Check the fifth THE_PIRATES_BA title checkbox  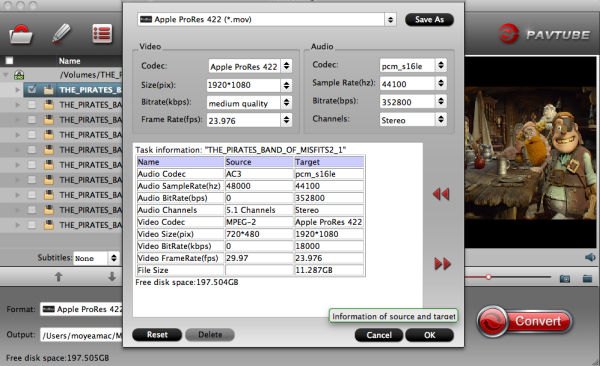tap(32, 150)
